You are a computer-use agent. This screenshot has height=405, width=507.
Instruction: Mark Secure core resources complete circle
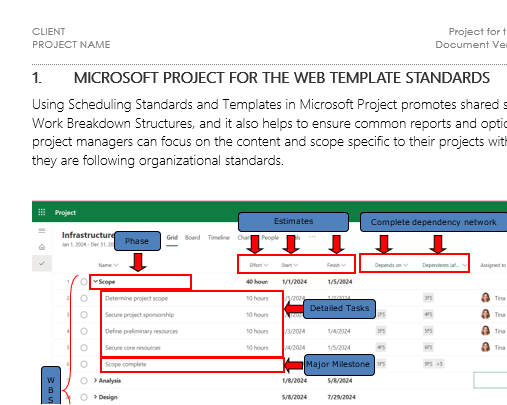point(84,348)
